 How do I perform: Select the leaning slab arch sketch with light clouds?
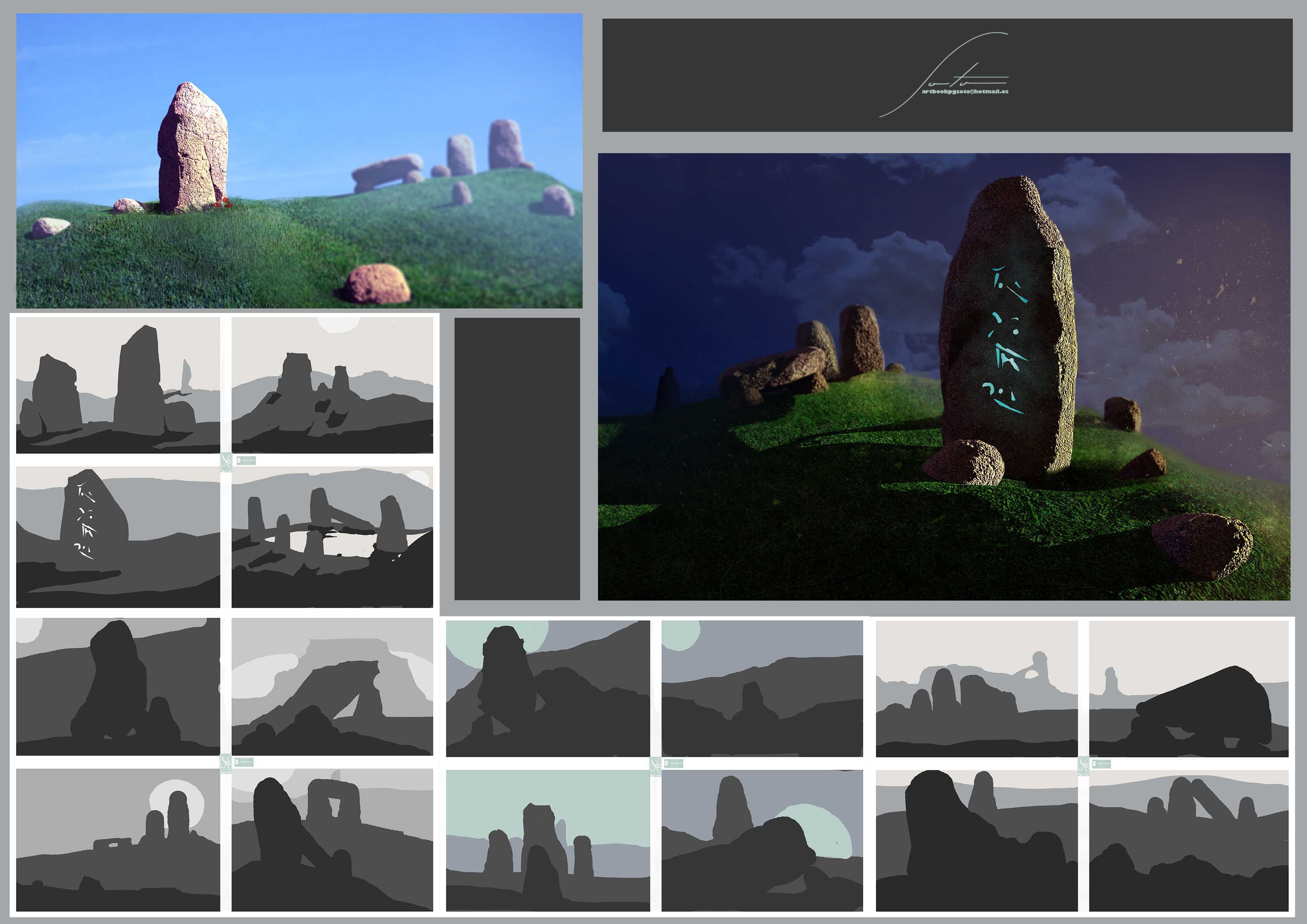332,687
